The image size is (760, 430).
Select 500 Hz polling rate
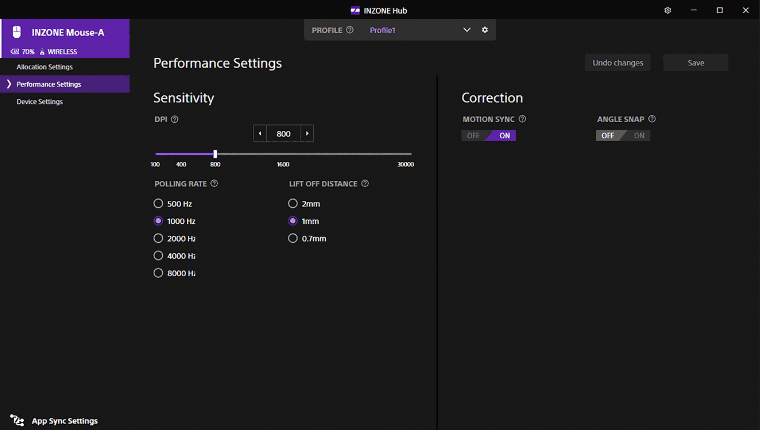[158, 203]
